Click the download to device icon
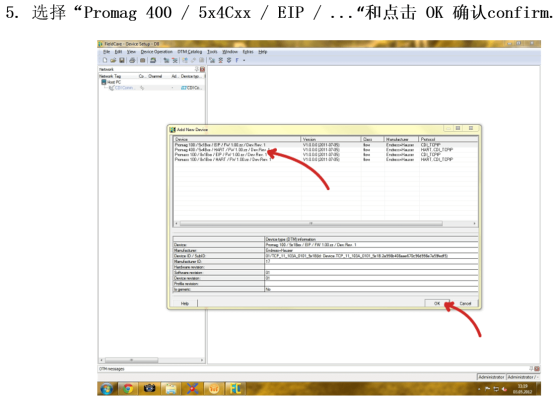 [x=229, y=60]
